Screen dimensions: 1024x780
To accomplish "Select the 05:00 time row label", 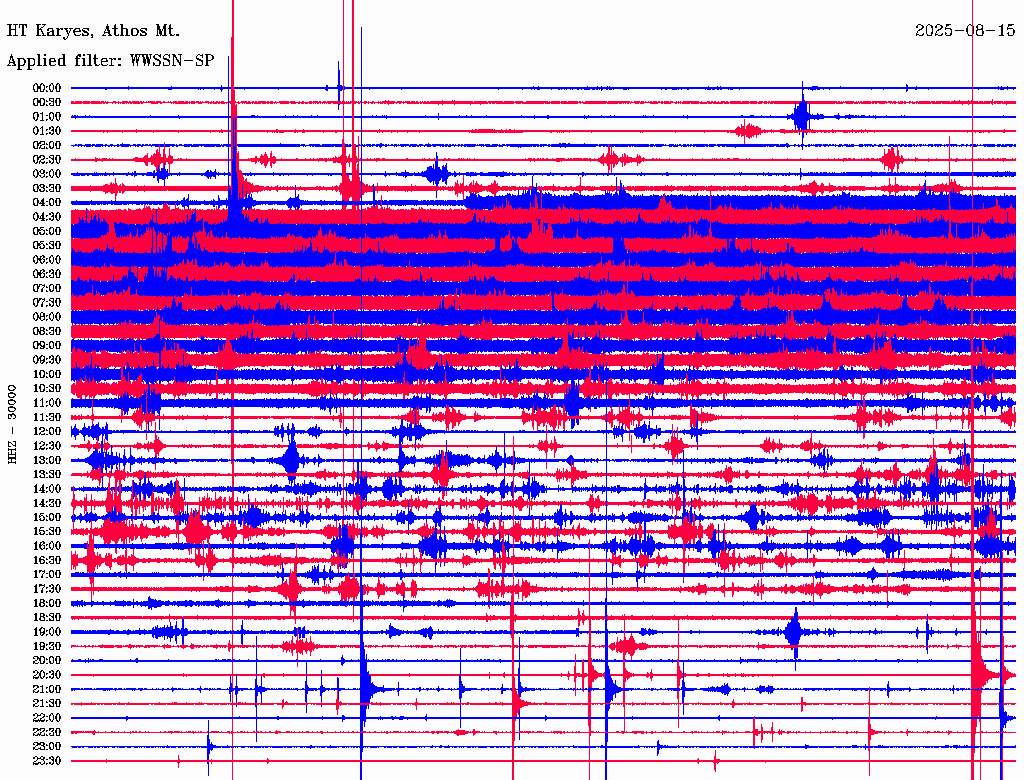I will 46,231.
